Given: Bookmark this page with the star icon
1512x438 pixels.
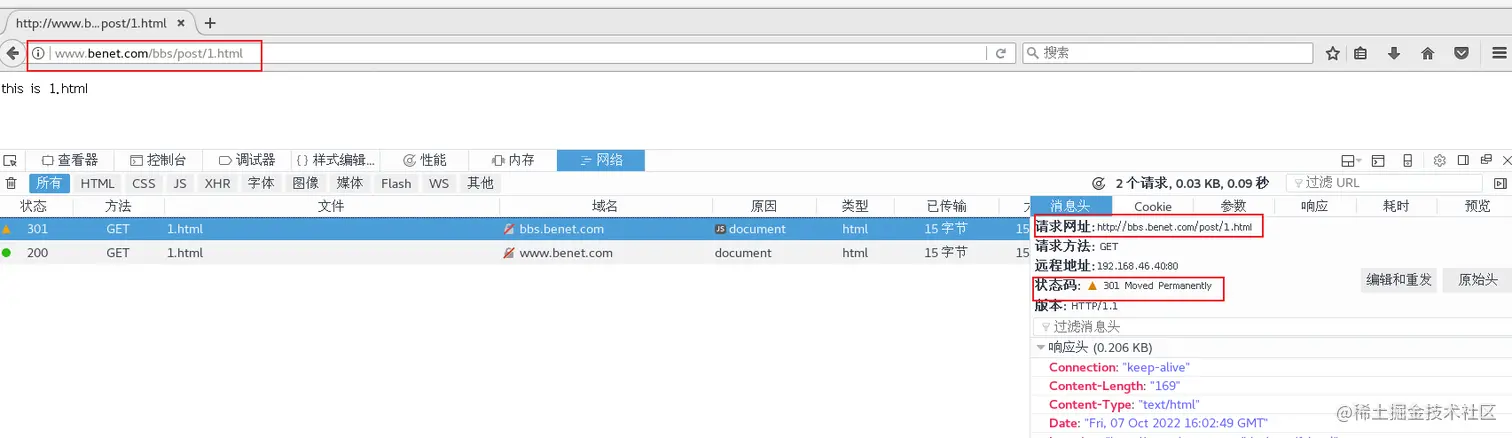Looking at the screenshot, I should [1332, 54].
